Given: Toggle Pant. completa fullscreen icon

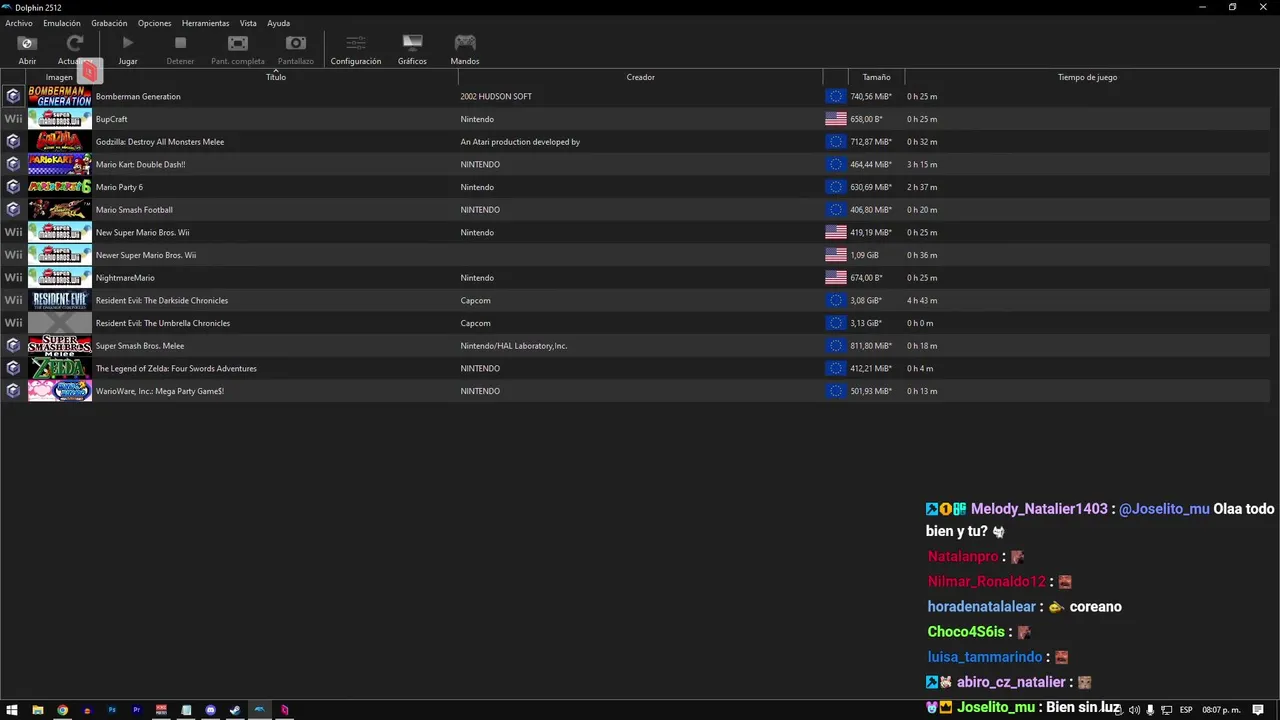Looking at the screenshot, I should (238, 43).
